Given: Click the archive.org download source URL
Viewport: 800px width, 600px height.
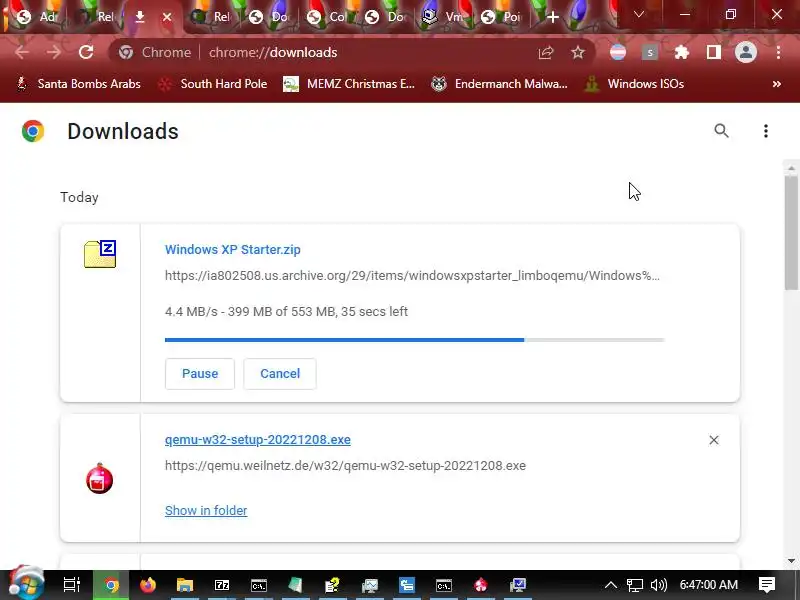Looking at the screenshot, I should pos(412,276).
